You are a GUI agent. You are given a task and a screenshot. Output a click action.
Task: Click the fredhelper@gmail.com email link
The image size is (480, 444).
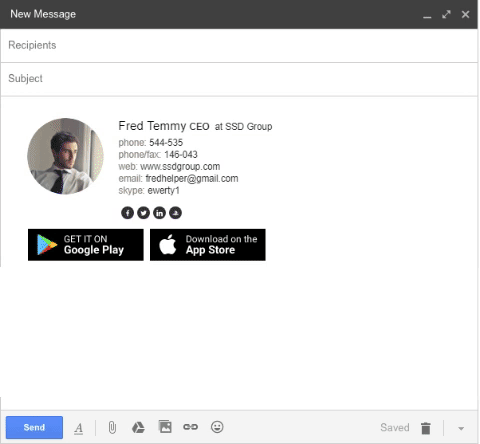pos(192,179)
